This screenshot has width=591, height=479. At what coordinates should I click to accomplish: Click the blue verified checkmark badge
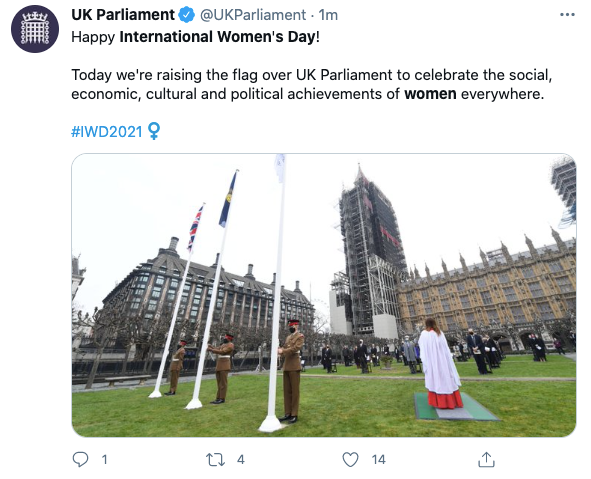pos(186,15)
